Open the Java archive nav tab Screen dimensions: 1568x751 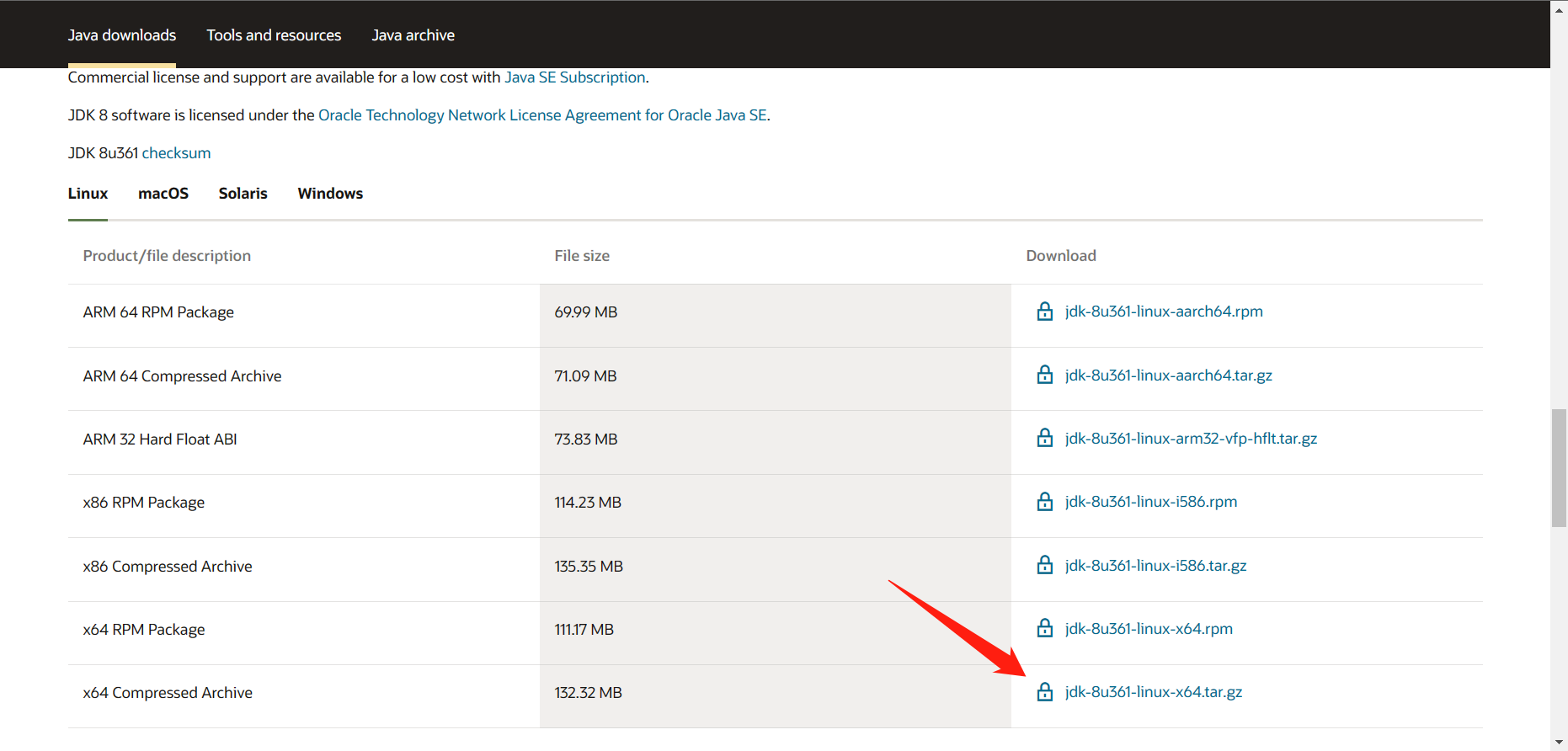(x=413, y=35)
